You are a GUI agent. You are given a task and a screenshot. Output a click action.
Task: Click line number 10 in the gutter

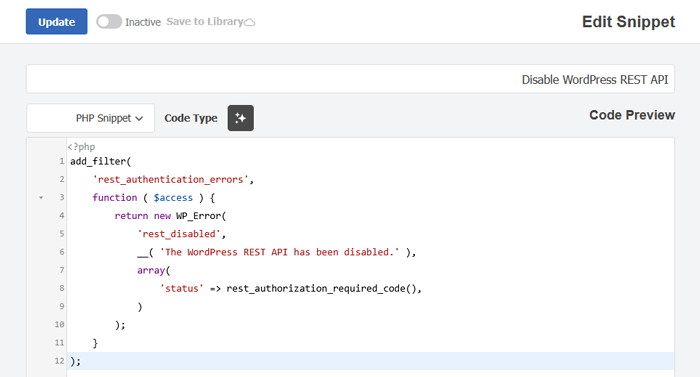click(59, 324)
